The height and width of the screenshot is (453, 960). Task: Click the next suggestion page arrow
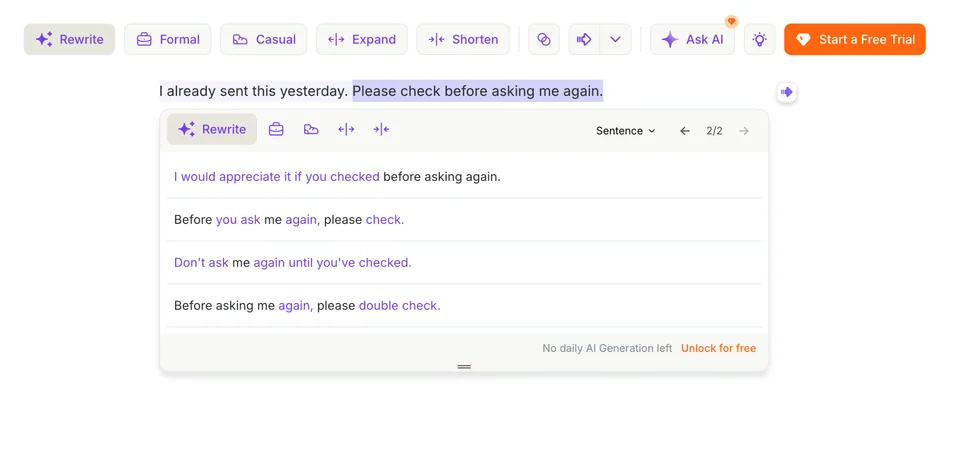(744, 130)
